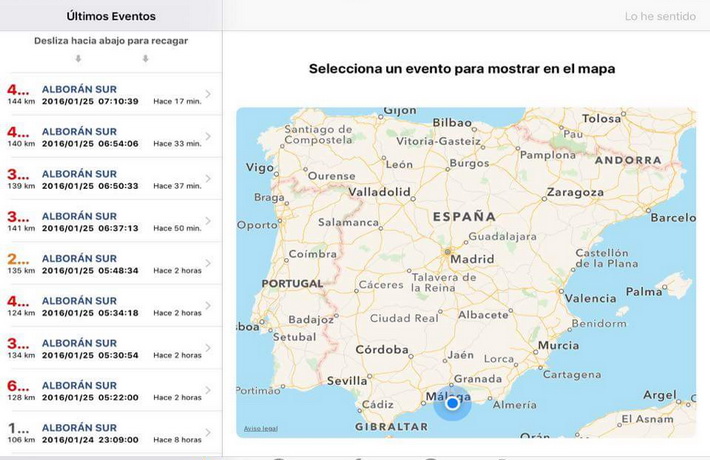Select the ALBORÁN SUR event at 06:37:13

[x=80, y=216]
